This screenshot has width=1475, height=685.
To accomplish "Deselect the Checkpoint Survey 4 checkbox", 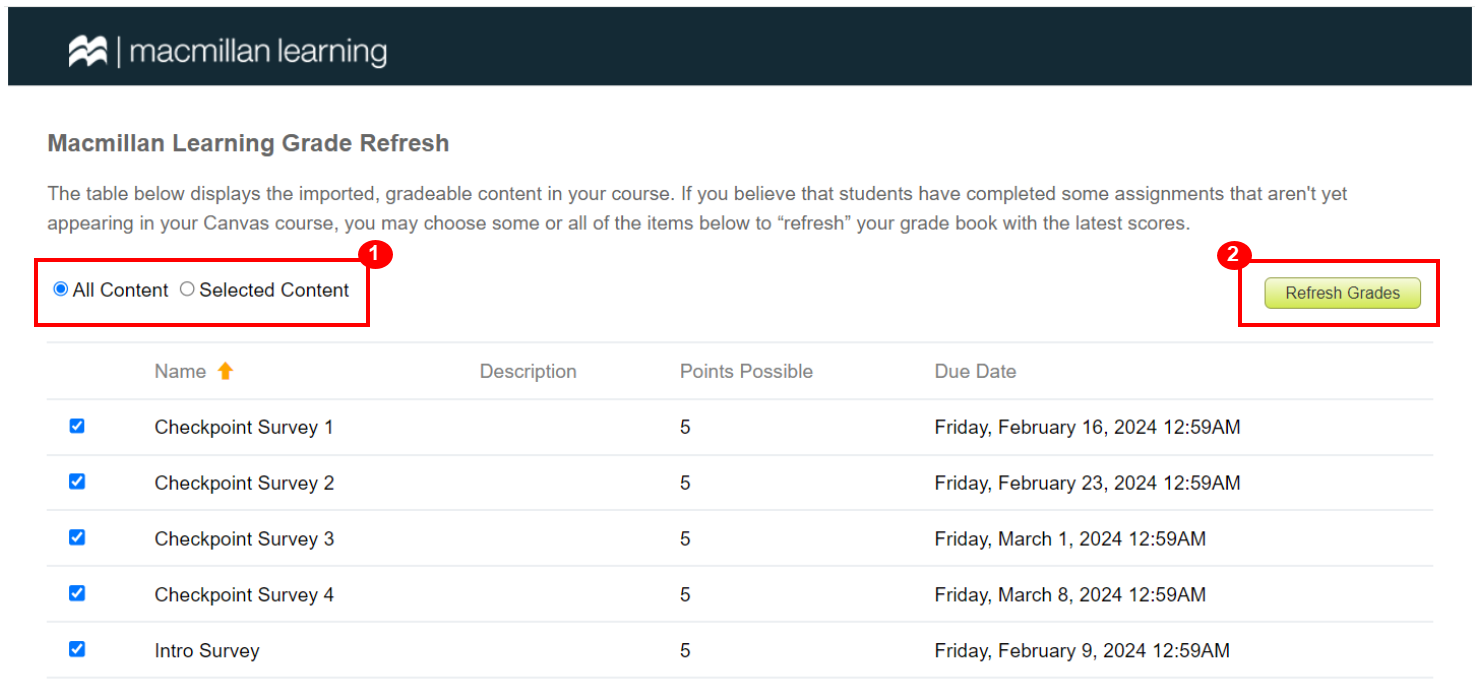I will click(x=77, y=593).
